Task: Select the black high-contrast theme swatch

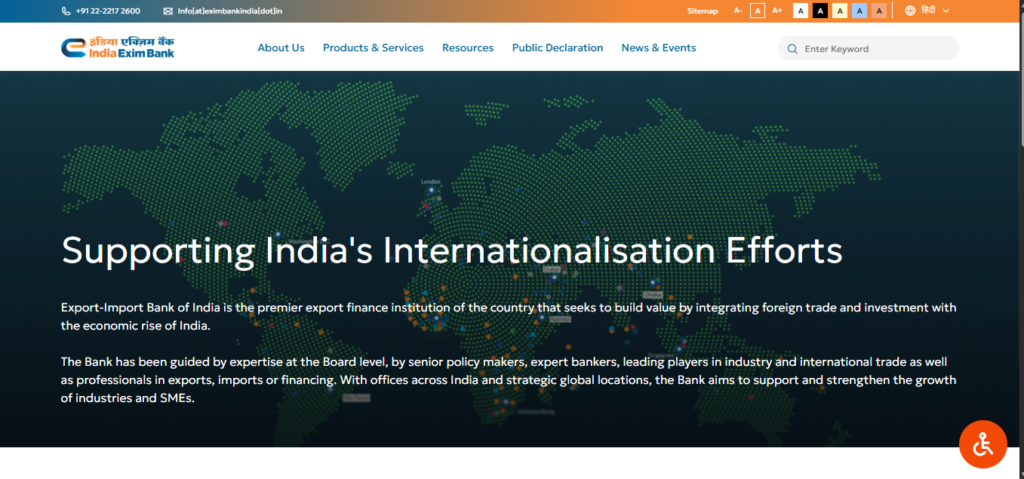Action: click(820, 10)
